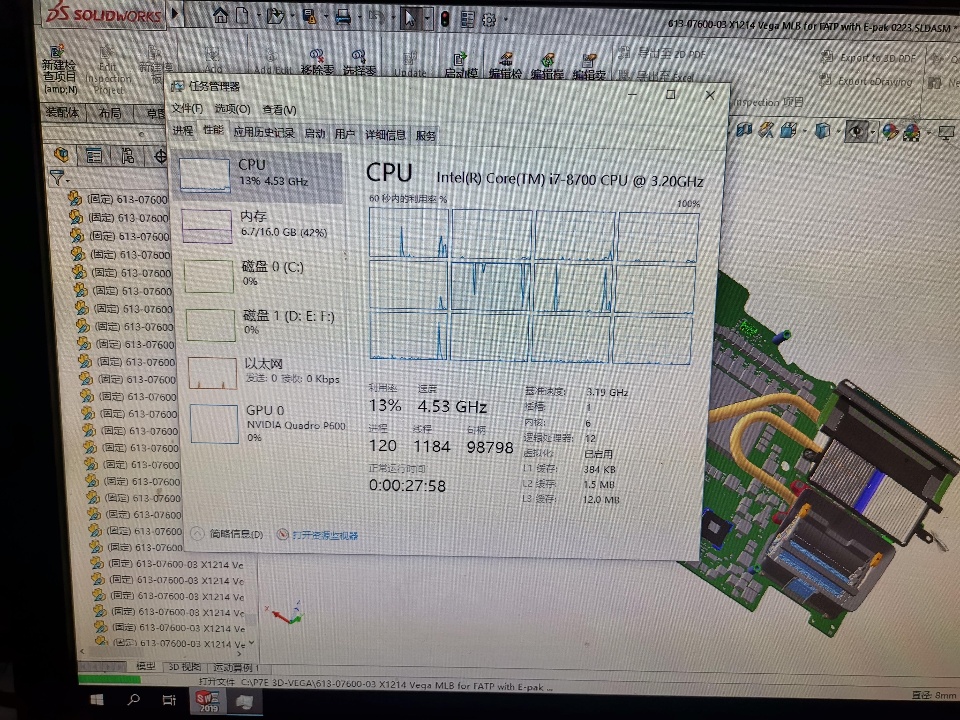Open Task Manager 选项(O) menu
Viewport: 960px width, 720px height.
[x=232, y=109]
